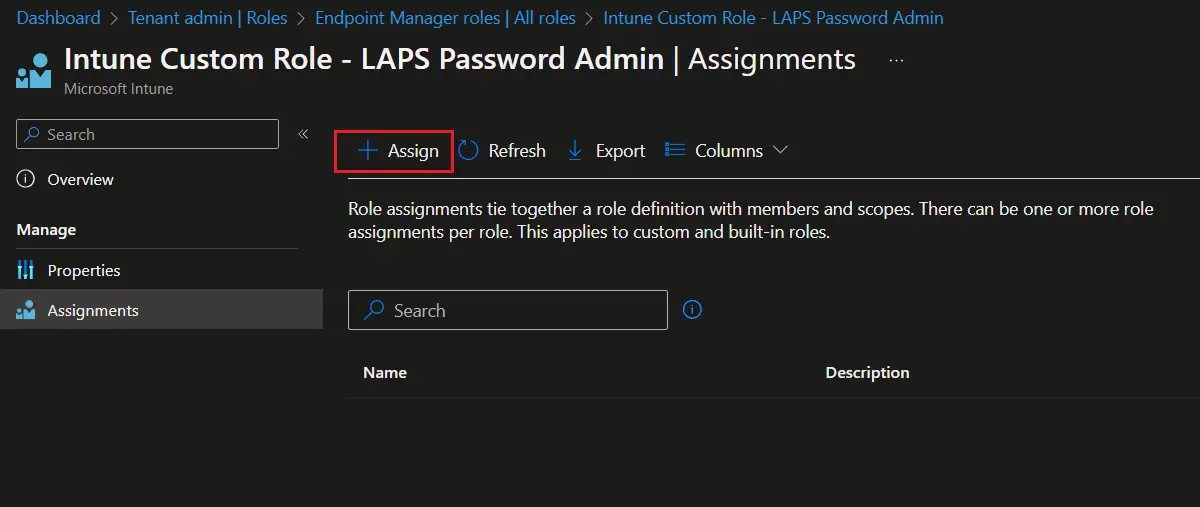Select Assignments in the Manage section
Screen dimensions: 1200x507
tap(93, 310)
